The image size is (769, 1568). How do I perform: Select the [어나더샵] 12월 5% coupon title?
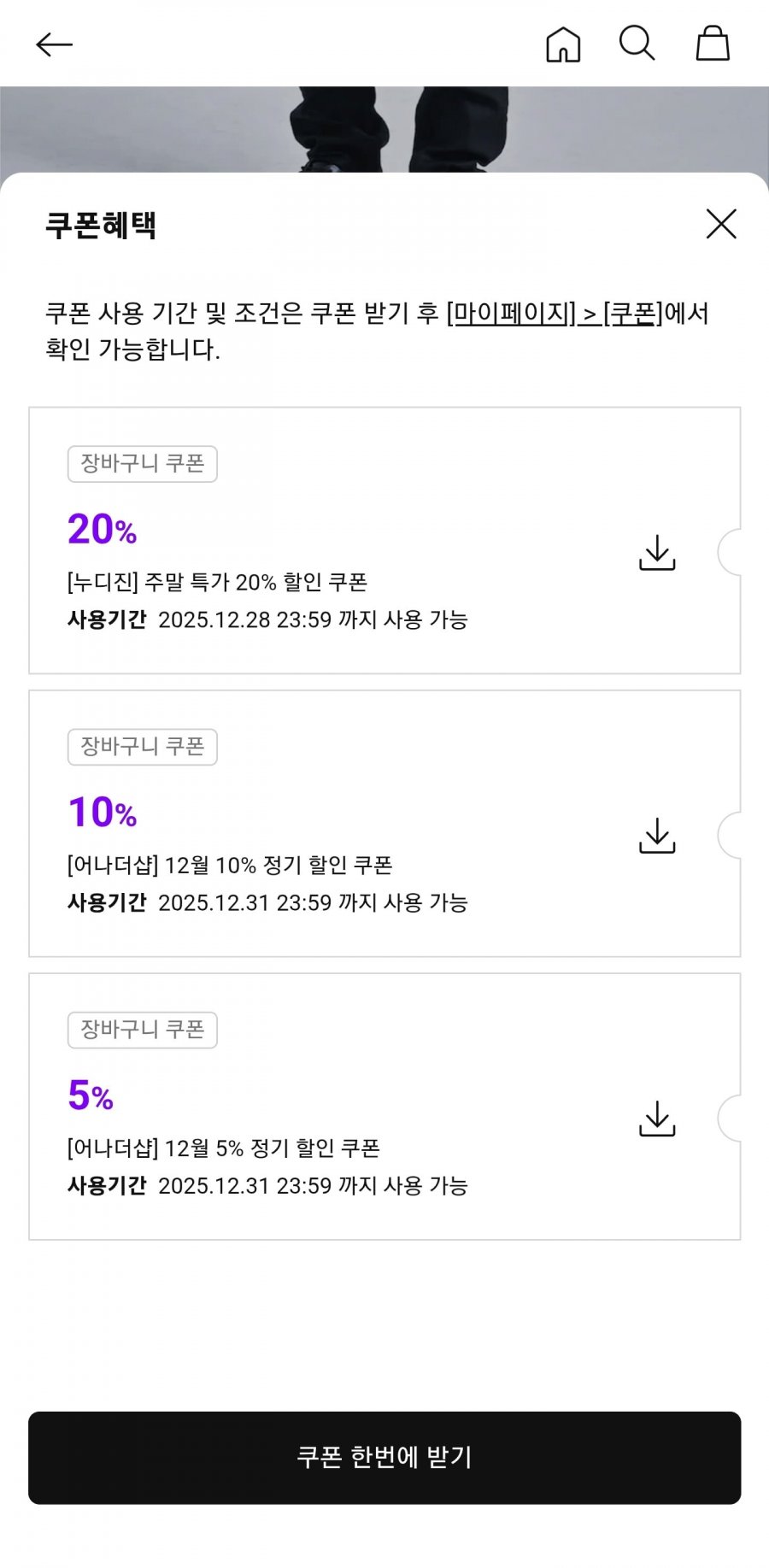click(223, 1148)
